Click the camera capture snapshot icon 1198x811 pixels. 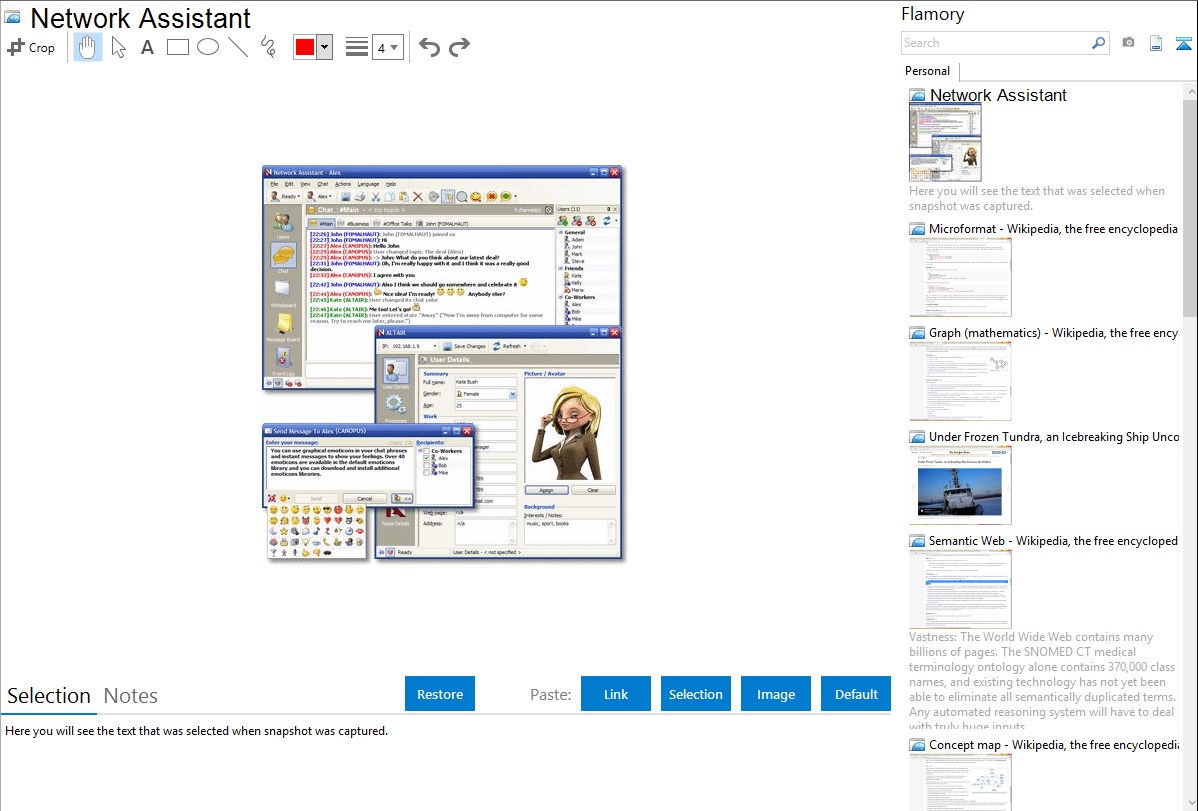(1128, 43)
